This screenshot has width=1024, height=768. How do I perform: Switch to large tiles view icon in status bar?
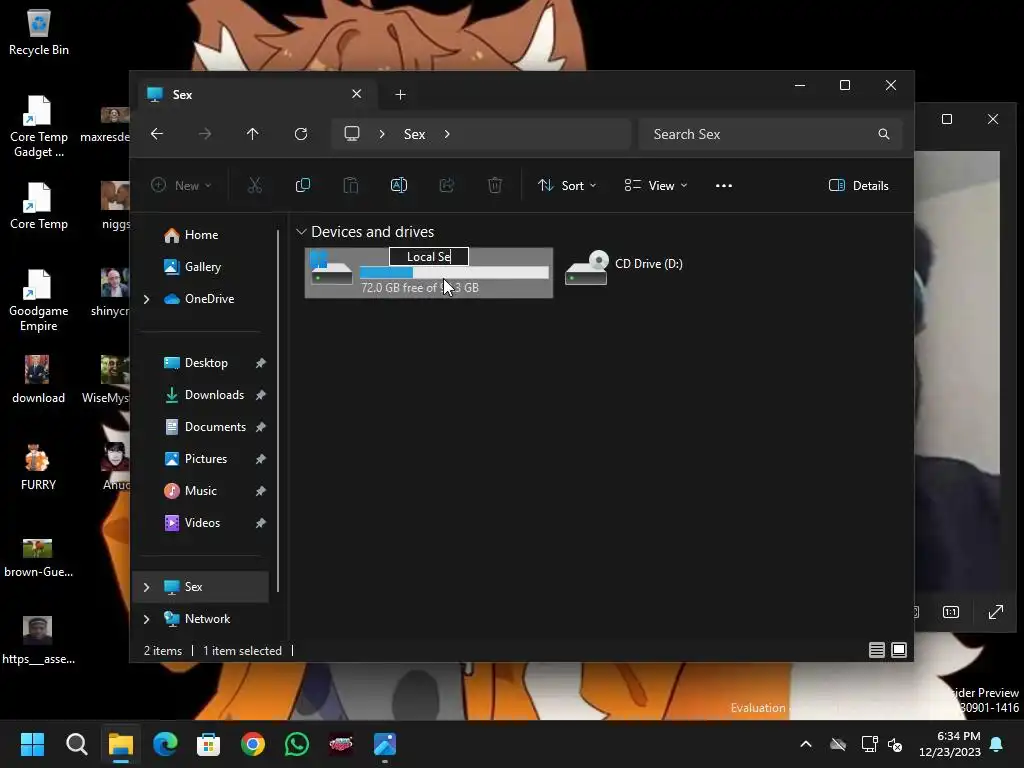click(x=899, y=650)
